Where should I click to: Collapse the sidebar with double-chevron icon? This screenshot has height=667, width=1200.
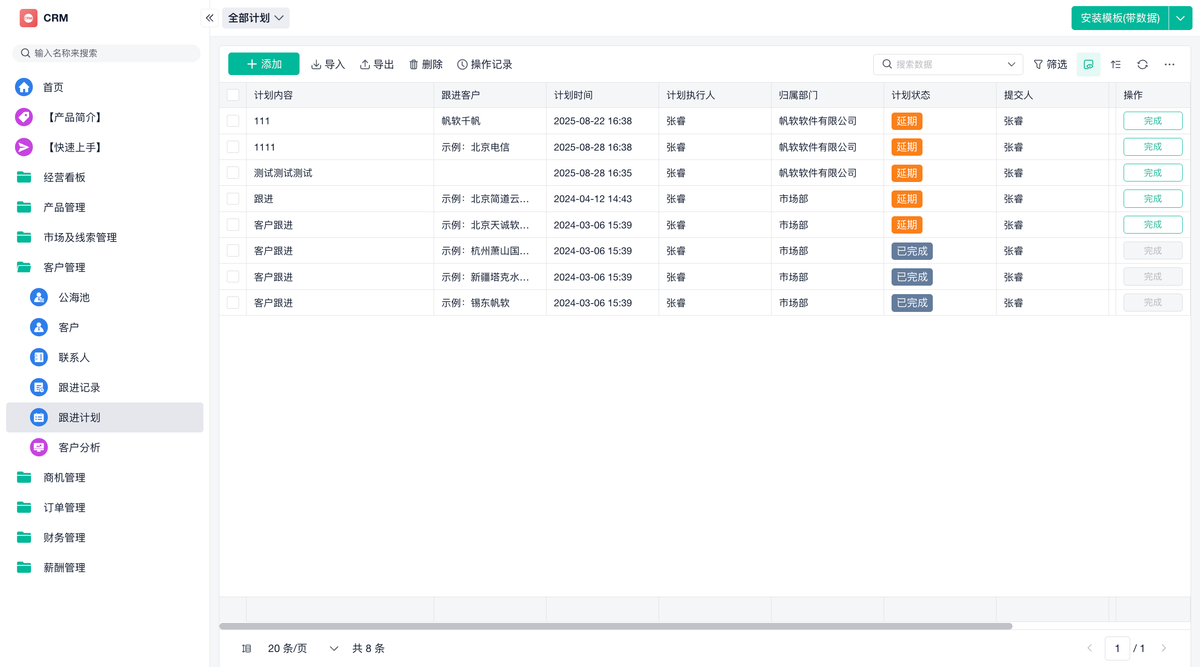click(x=210, y=18)
